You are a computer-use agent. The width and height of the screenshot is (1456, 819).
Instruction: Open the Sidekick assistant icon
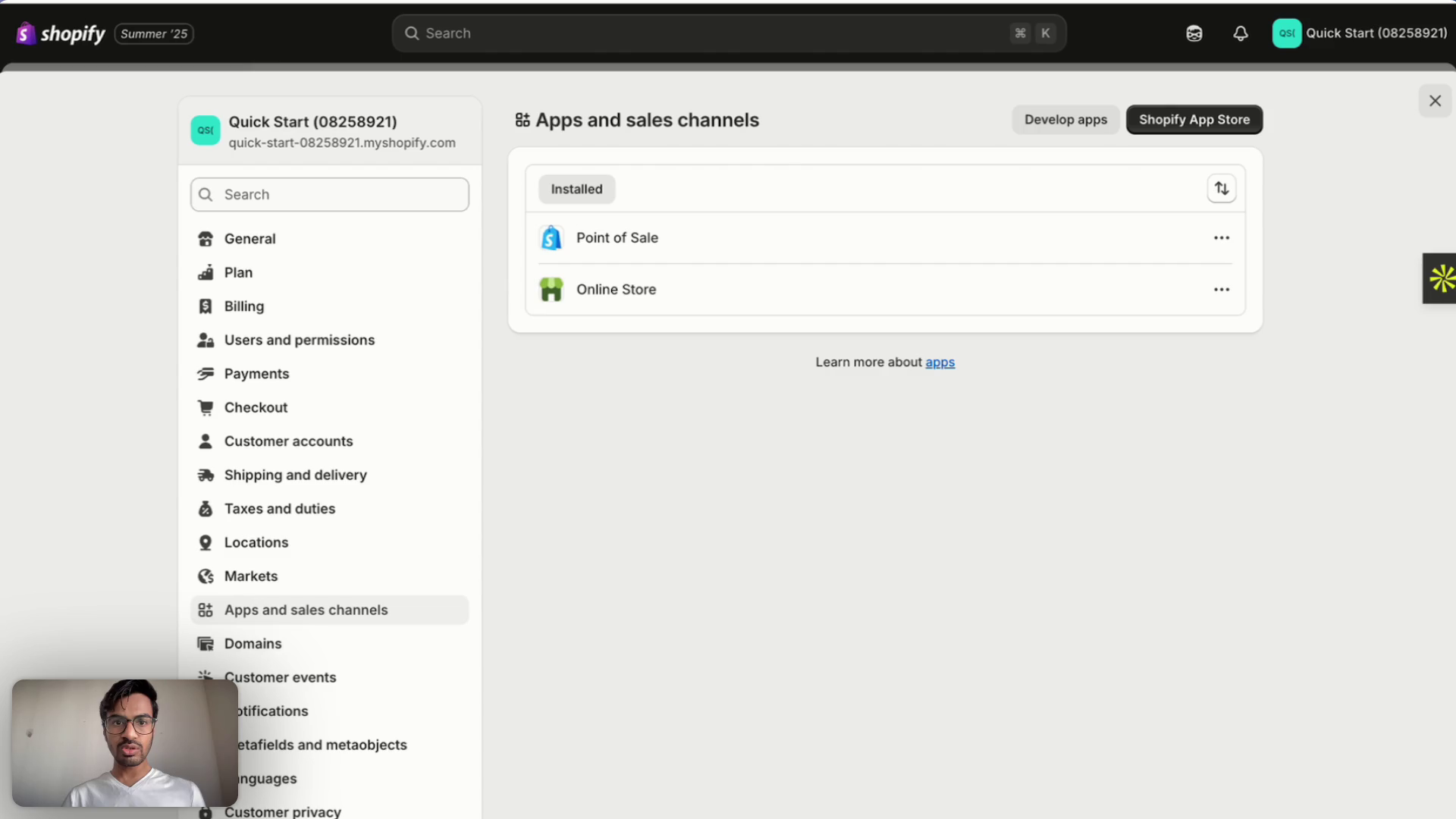tap(1194, 33)
